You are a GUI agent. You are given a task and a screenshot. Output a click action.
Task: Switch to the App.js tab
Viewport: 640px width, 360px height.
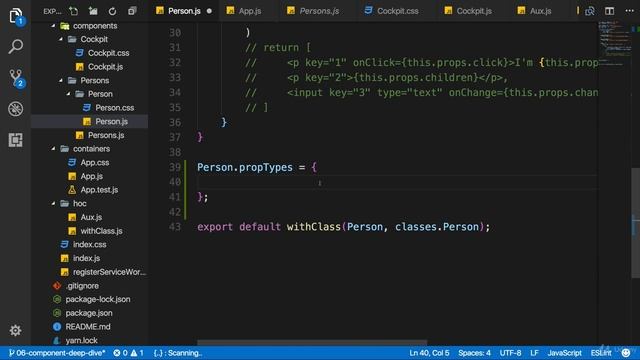(249, 11)
